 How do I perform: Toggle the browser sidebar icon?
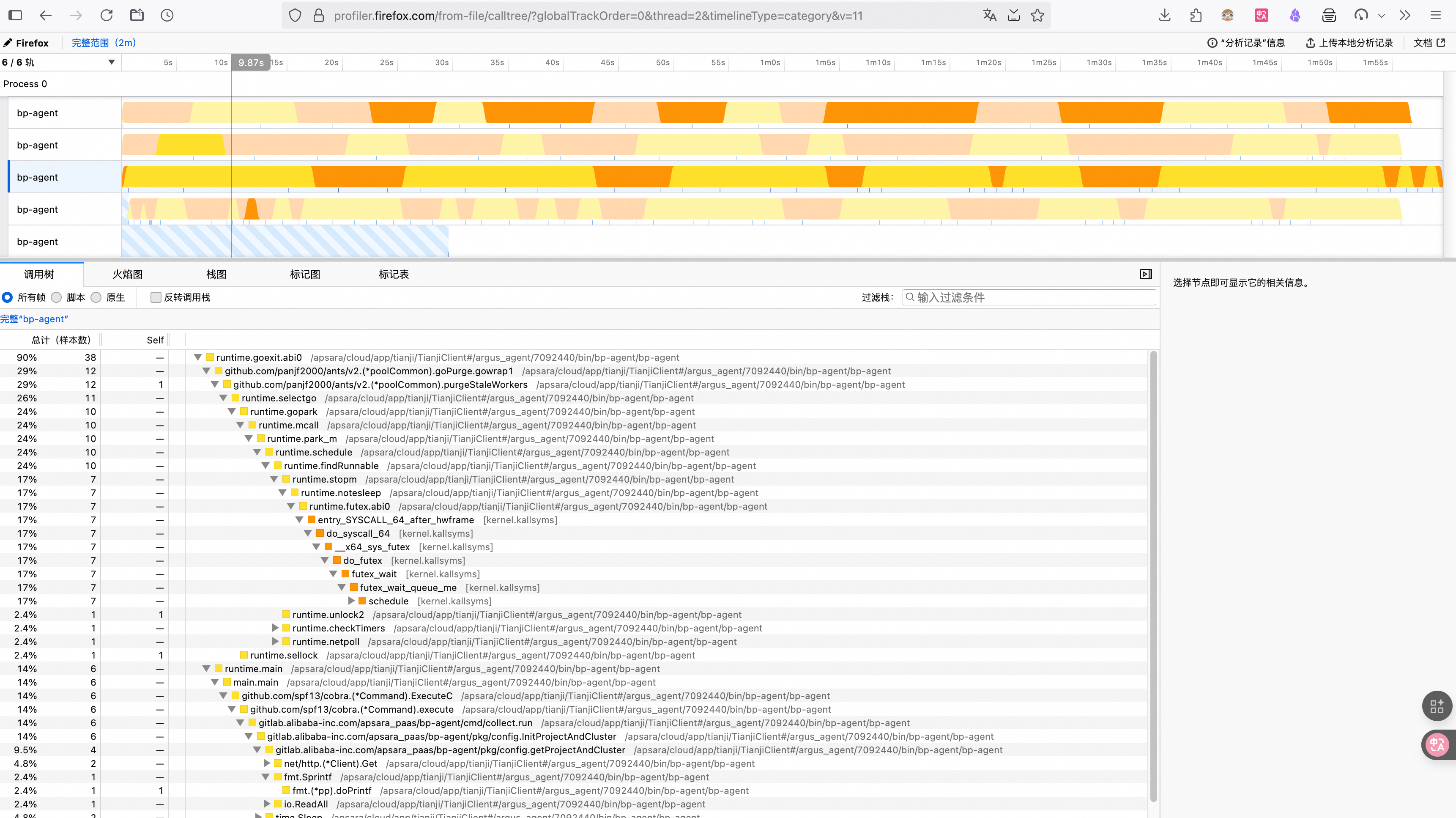tap(15, 15)
